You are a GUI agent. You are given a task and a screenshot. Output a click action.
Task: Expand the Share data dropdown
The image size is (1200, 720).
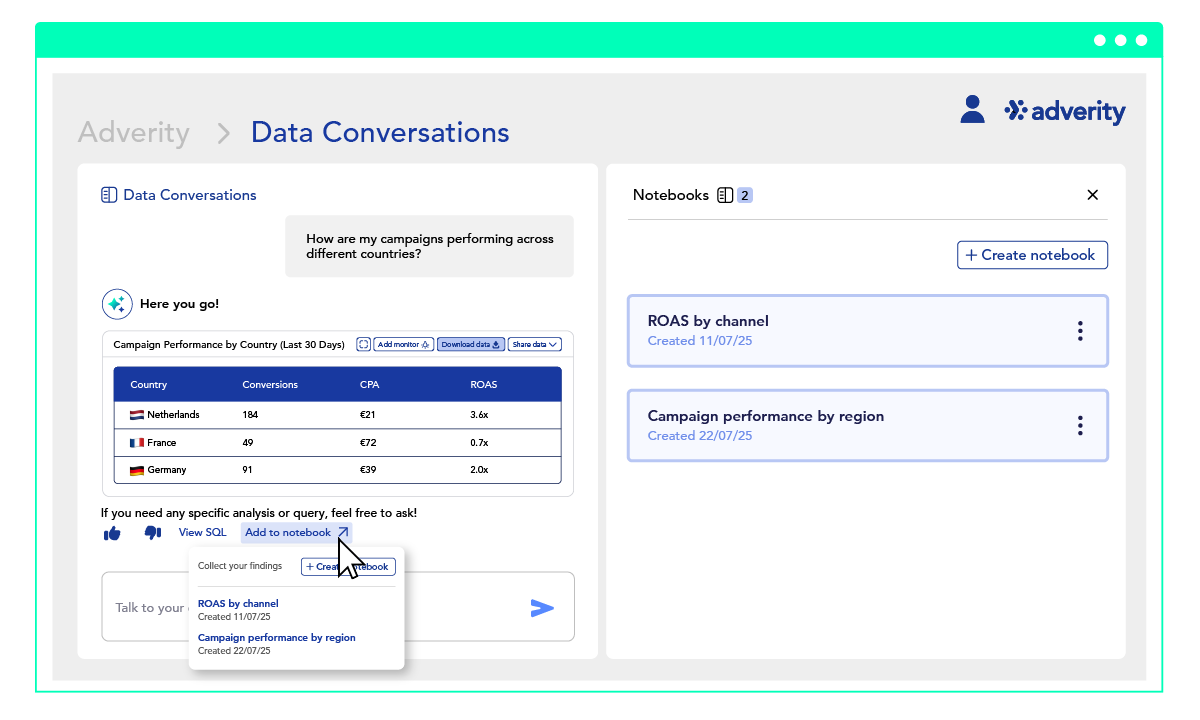tap(535, 345)
